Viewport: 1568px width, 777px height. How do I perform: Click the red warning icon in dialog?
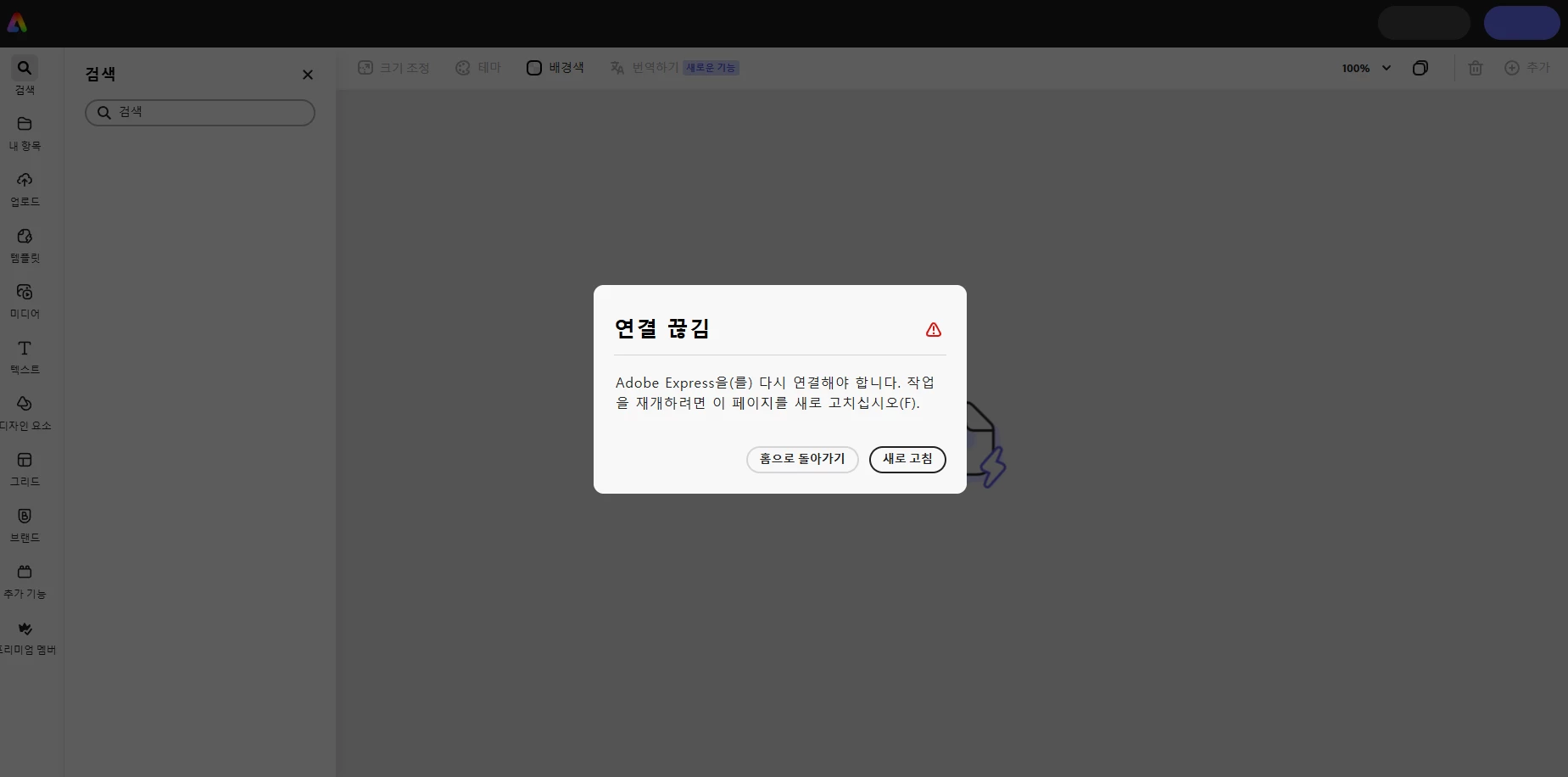coord(934,330)
